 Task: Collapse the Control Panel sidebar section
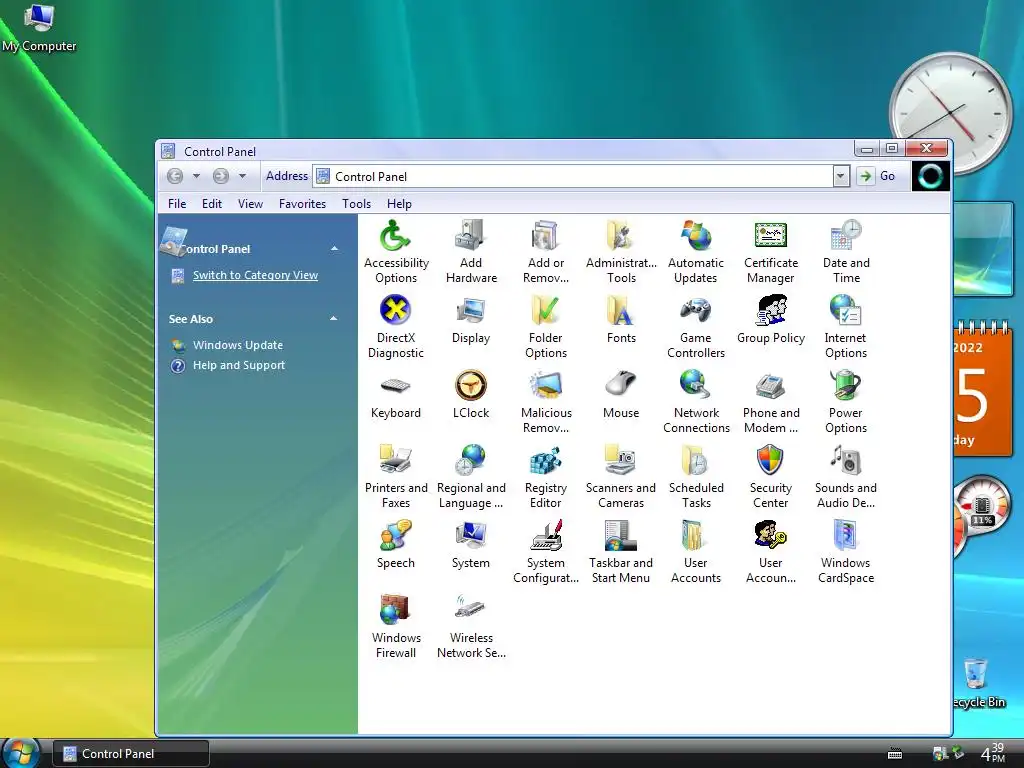tap(334, 249)
